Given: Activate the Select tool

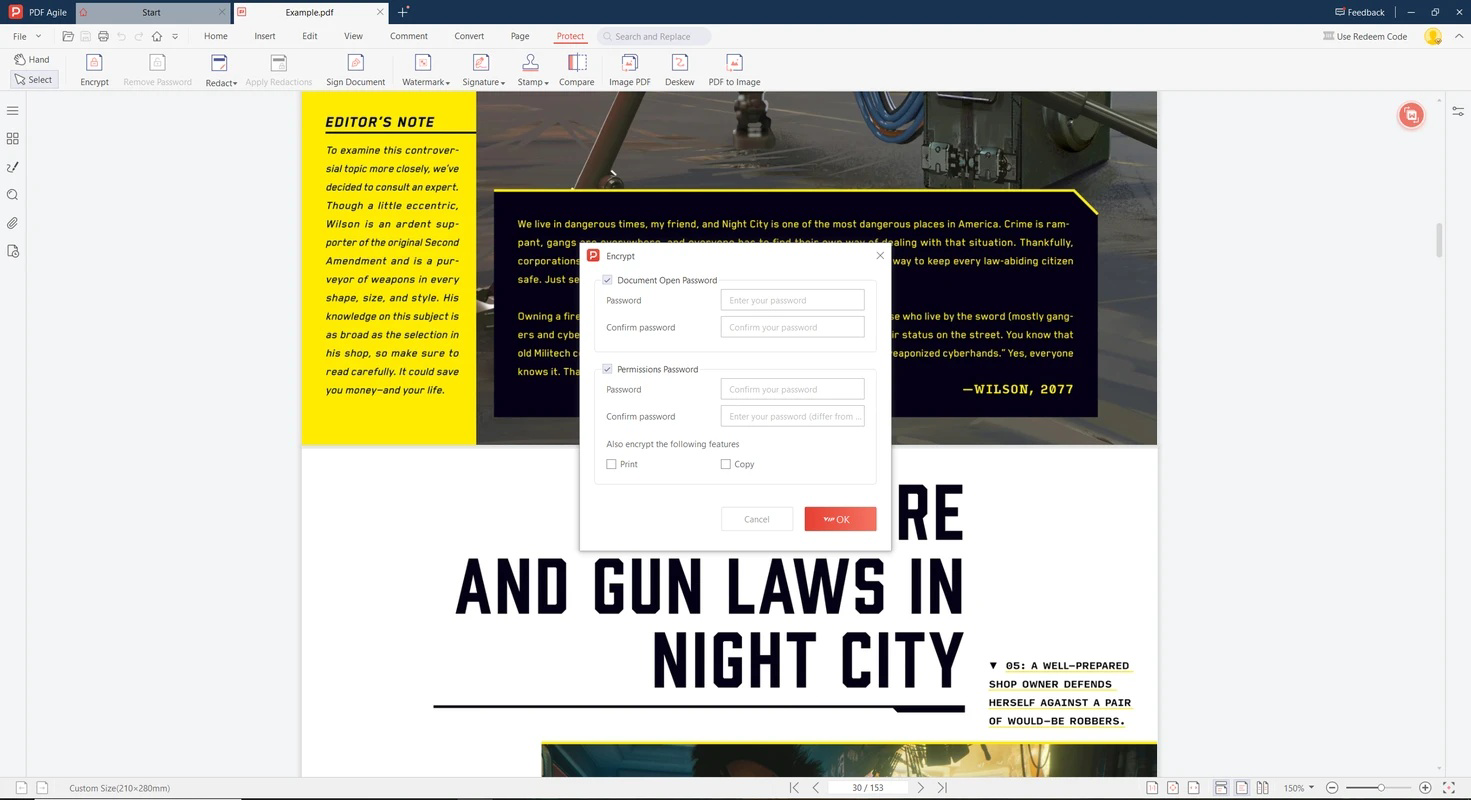Looking at the screenshot, I should [x=33, y=79].
